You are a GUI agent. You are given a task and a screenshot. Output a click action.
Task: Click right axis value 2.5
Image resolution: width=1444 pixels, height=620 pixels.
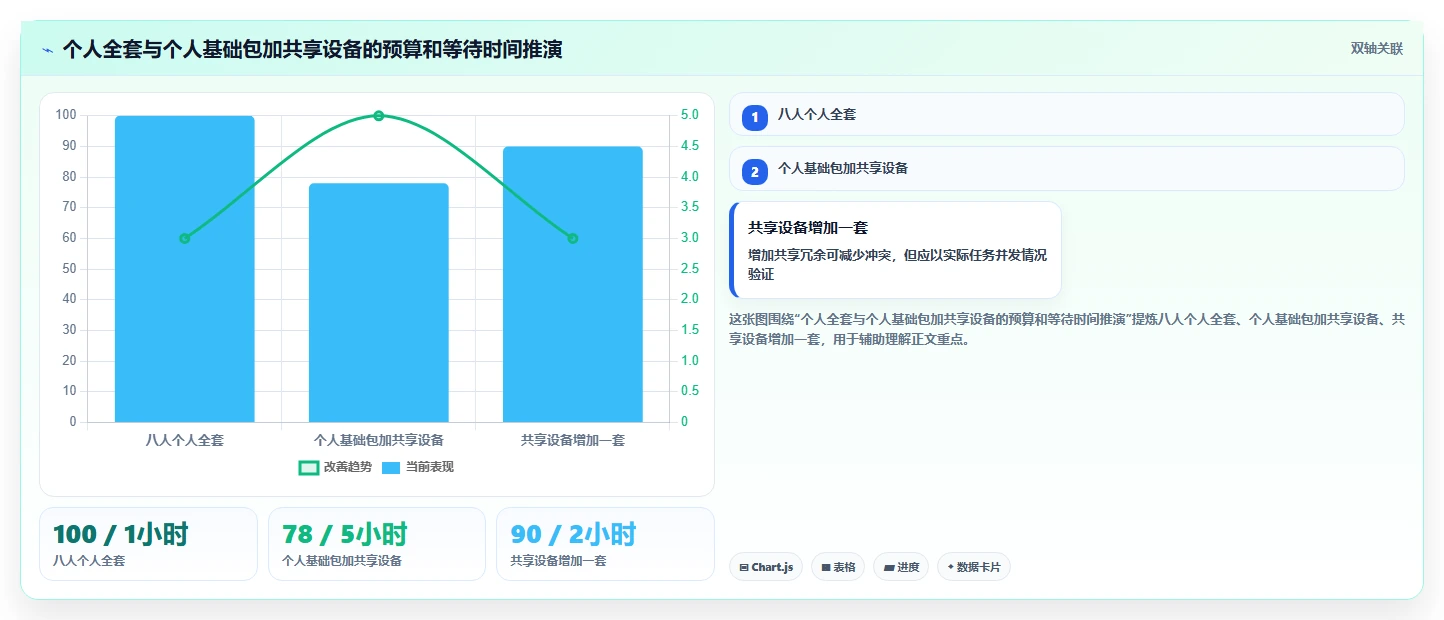click(x=690, y=269)
